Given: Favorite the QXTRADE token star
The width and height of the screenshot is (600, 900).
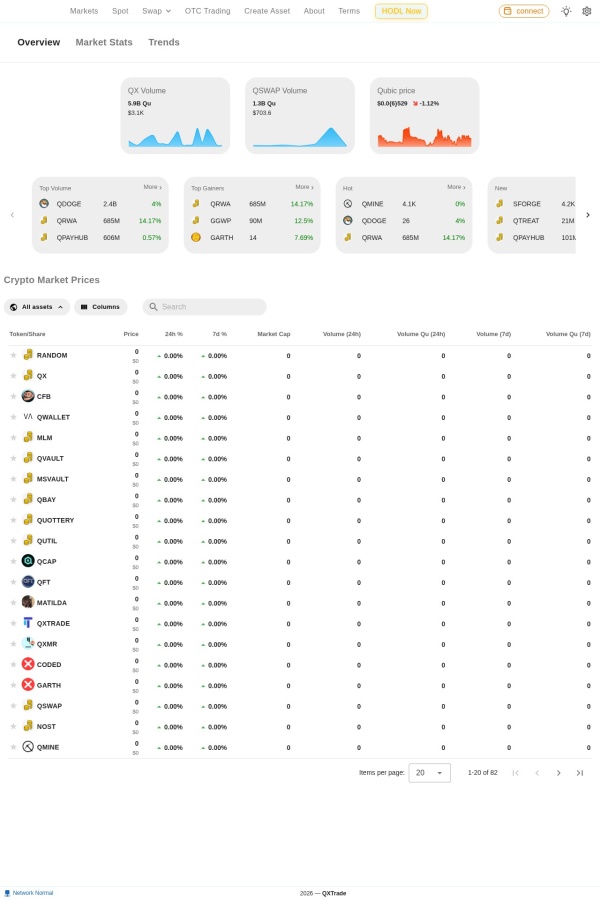Looking at the screenshot, I should (13, 623).
